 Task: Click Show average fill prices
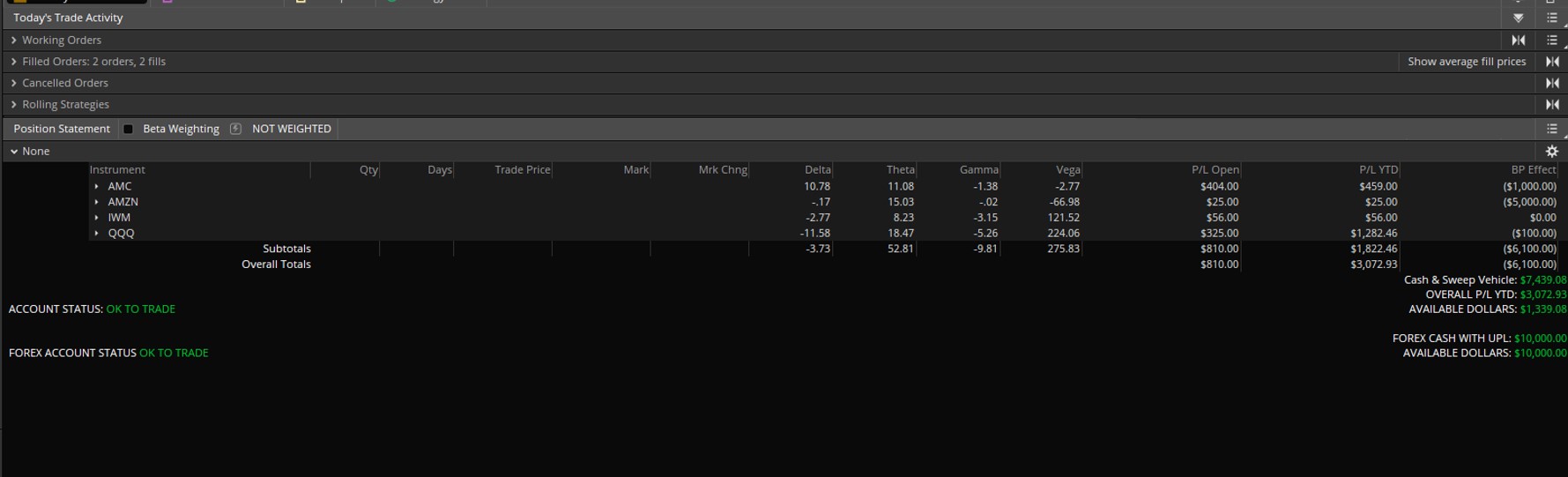coord(1466,62)
